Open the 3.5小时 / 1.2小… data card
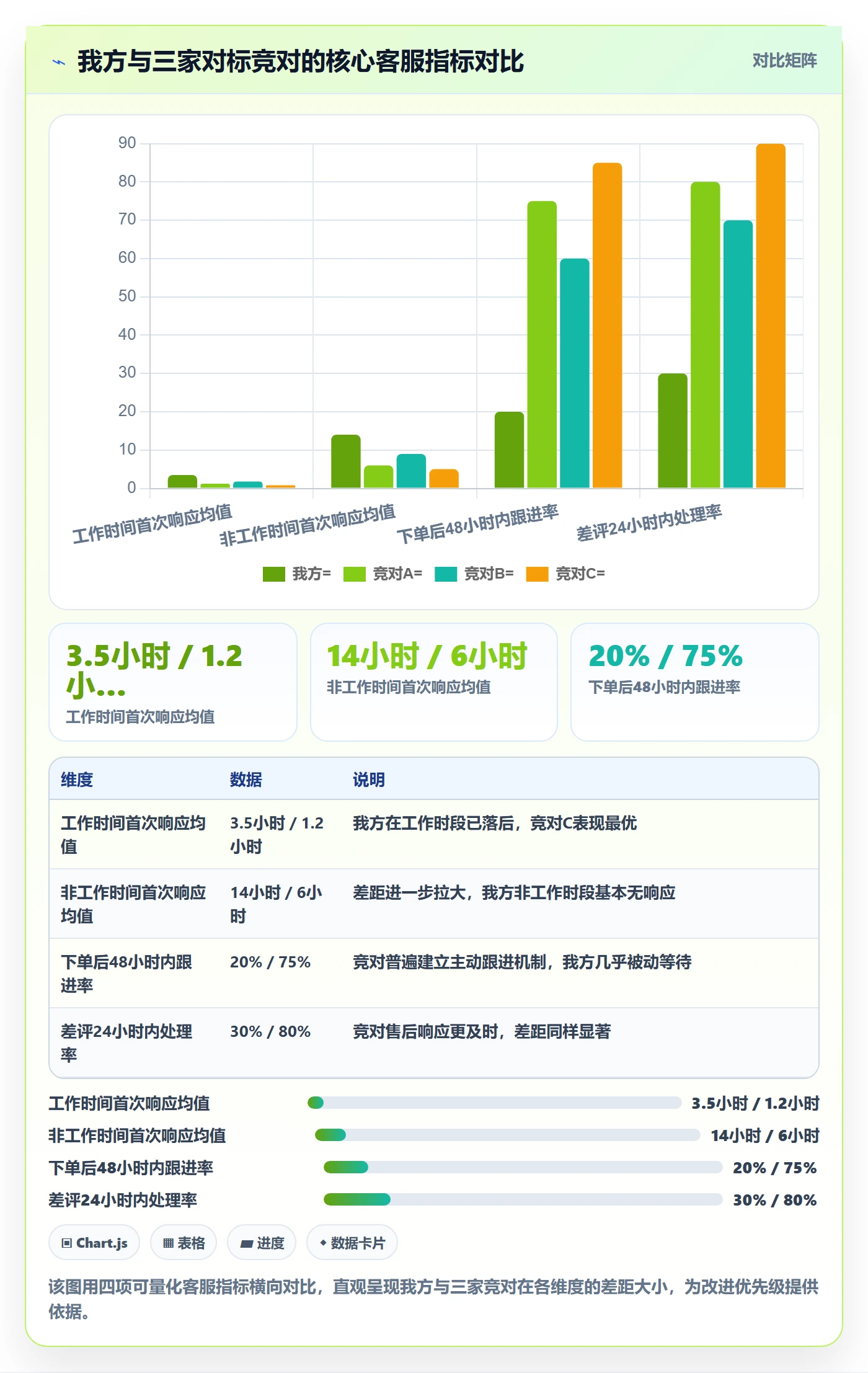 coord(173,682)
